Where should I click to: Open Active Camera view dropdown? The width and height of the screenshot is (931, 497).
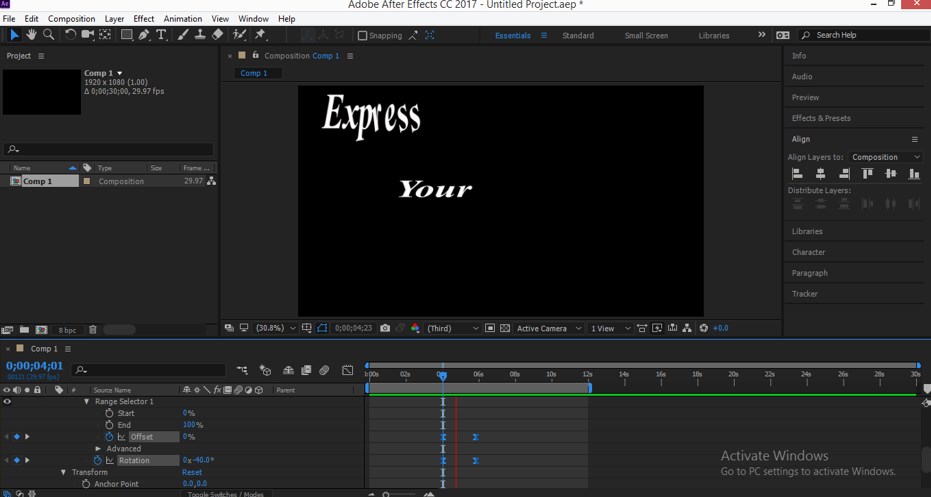click(549, 328)
